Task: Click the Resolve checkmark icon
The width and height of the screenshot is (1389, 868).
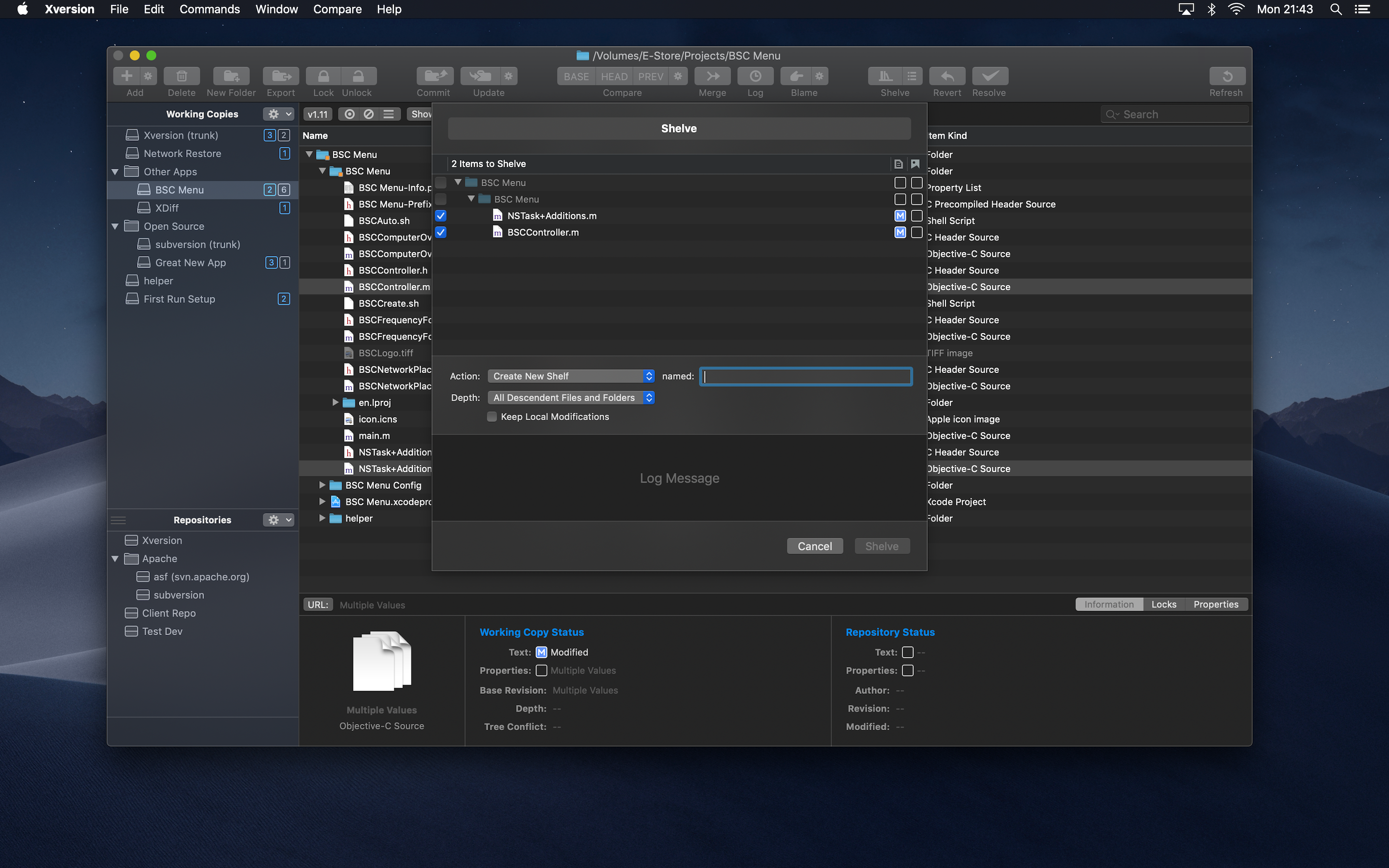Action: tap(990, 76)
